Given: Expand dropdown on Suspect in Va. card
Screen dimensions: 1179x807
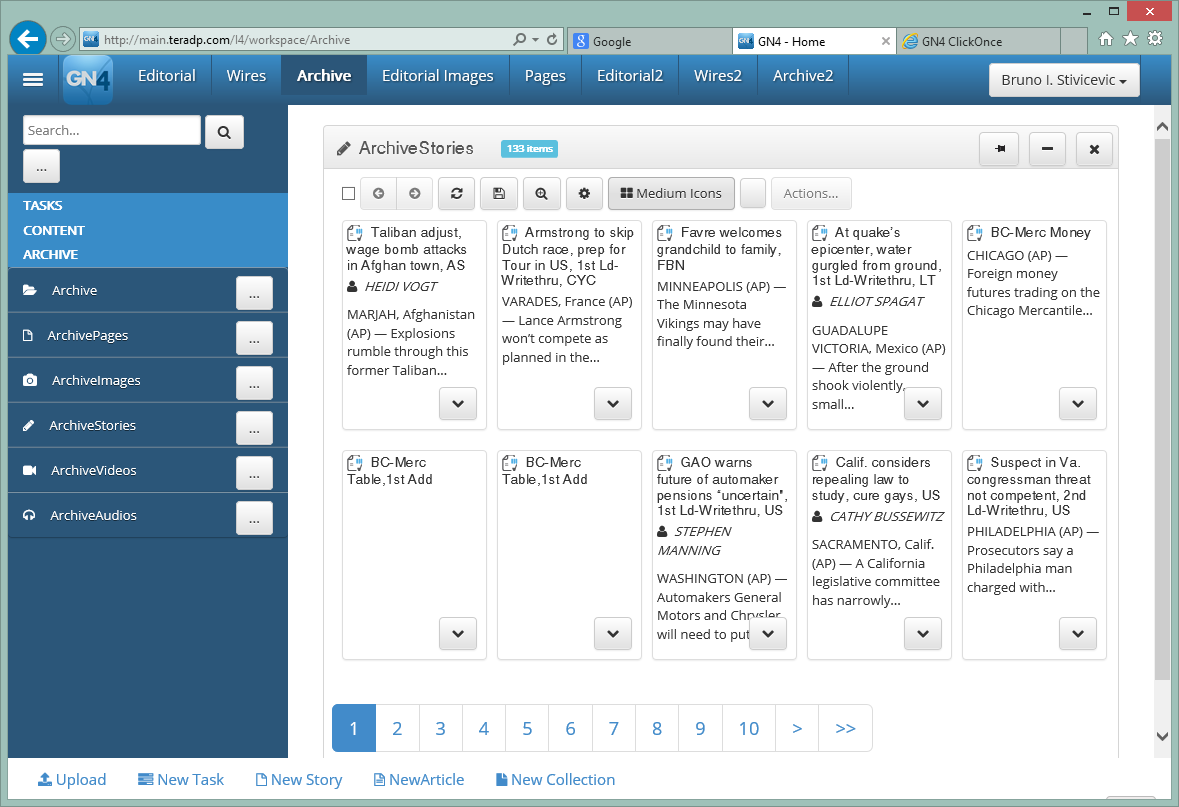Looking at the screenshot, I should tap(1077, 634).
